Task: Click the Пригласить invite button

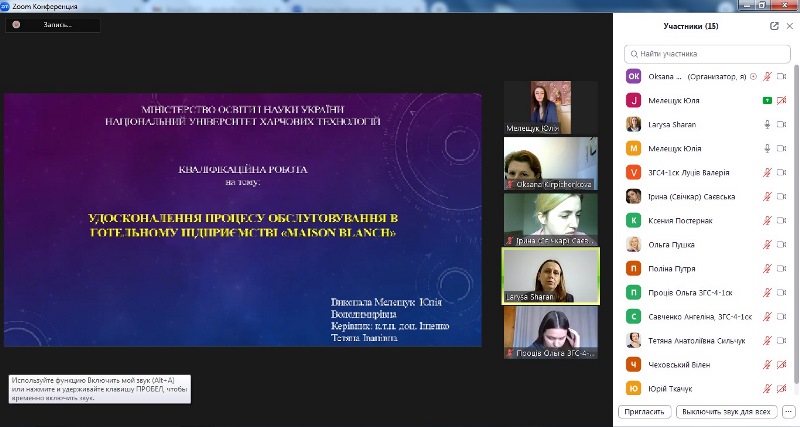Action: (644, 411)
